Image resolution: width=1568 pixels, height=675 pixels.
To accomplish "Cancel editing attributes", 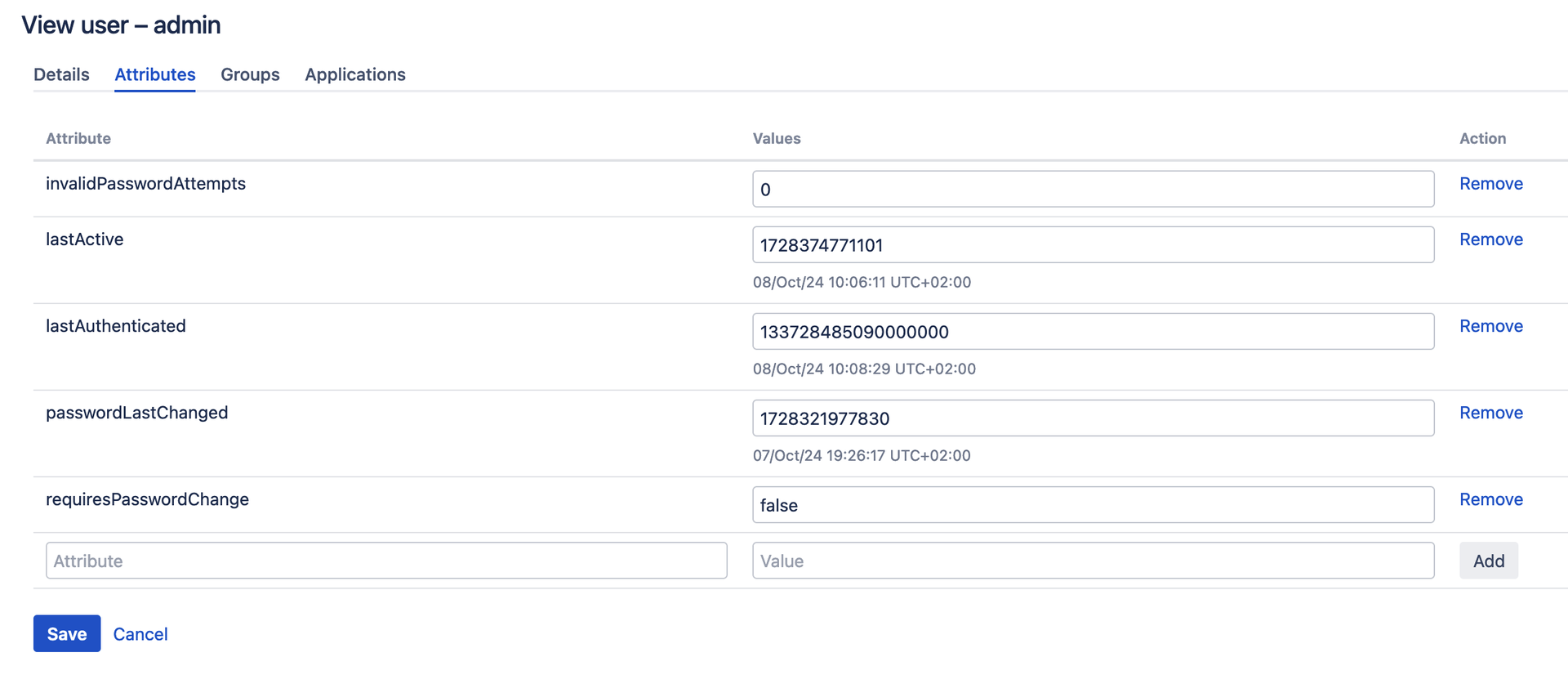I will coord(140,634).
